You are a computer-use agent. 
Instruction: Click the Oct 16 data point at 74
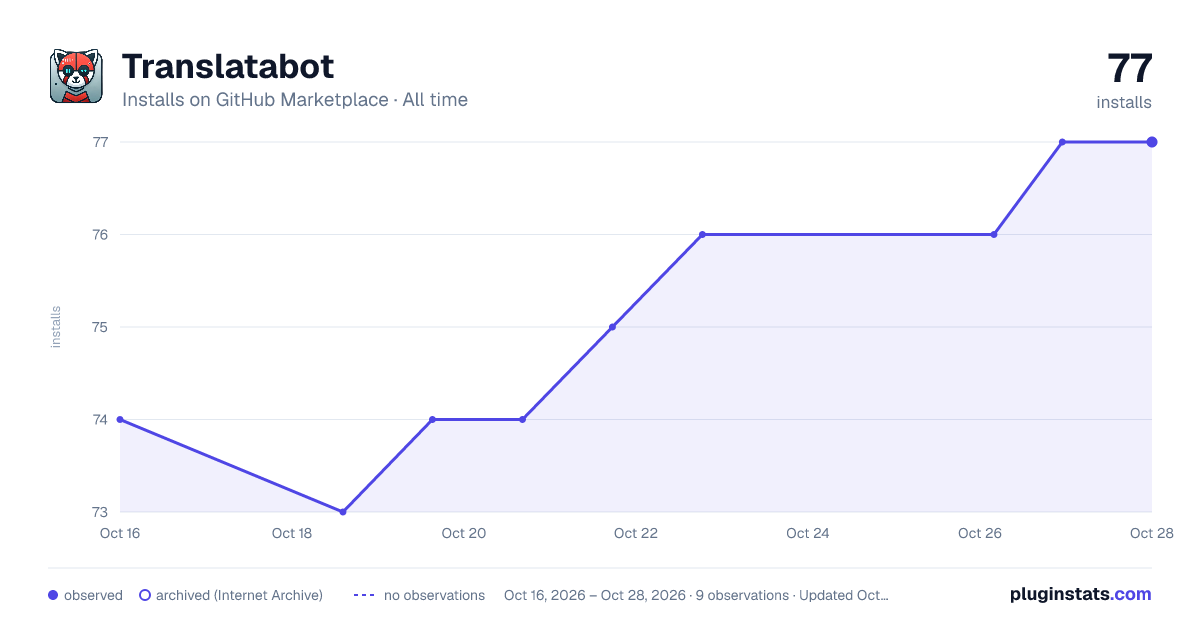coord(120,420)
